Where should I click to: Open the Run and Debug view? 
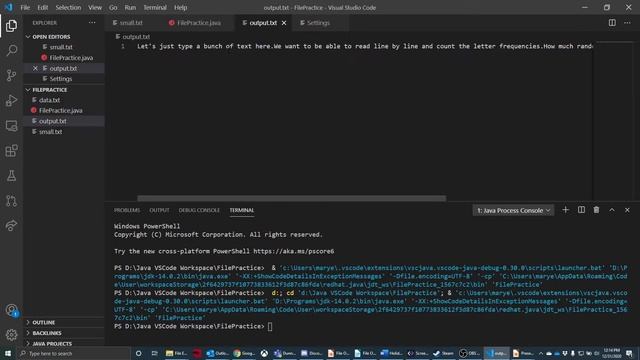point(11,100)
